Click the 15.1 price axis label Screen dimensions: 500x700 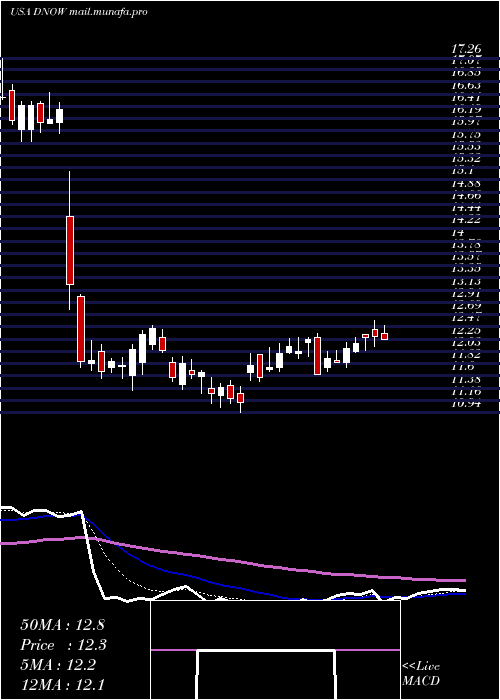point(462,171)
